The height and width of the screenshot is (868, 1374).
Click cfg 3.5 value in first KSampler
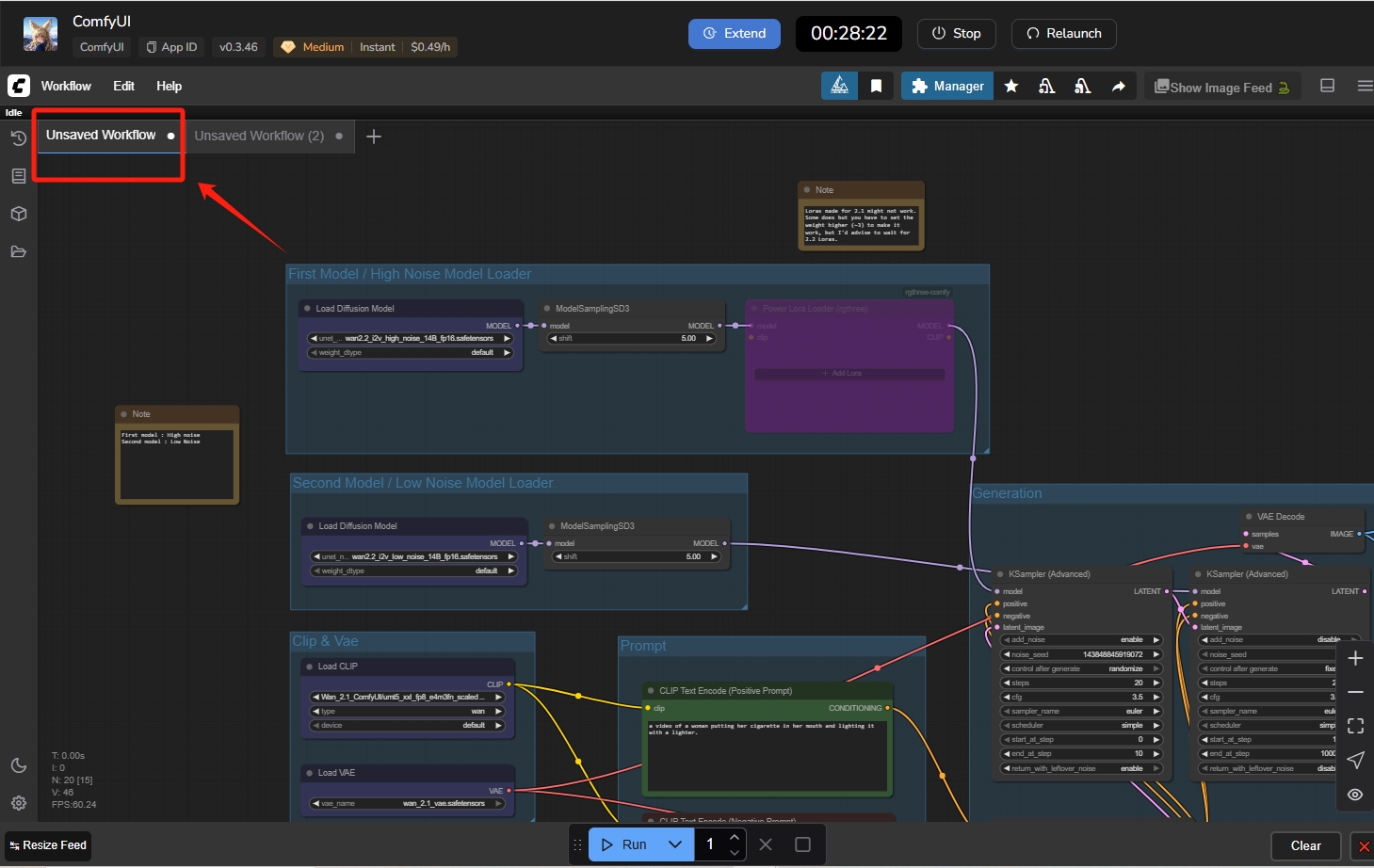coord(1081,697)
